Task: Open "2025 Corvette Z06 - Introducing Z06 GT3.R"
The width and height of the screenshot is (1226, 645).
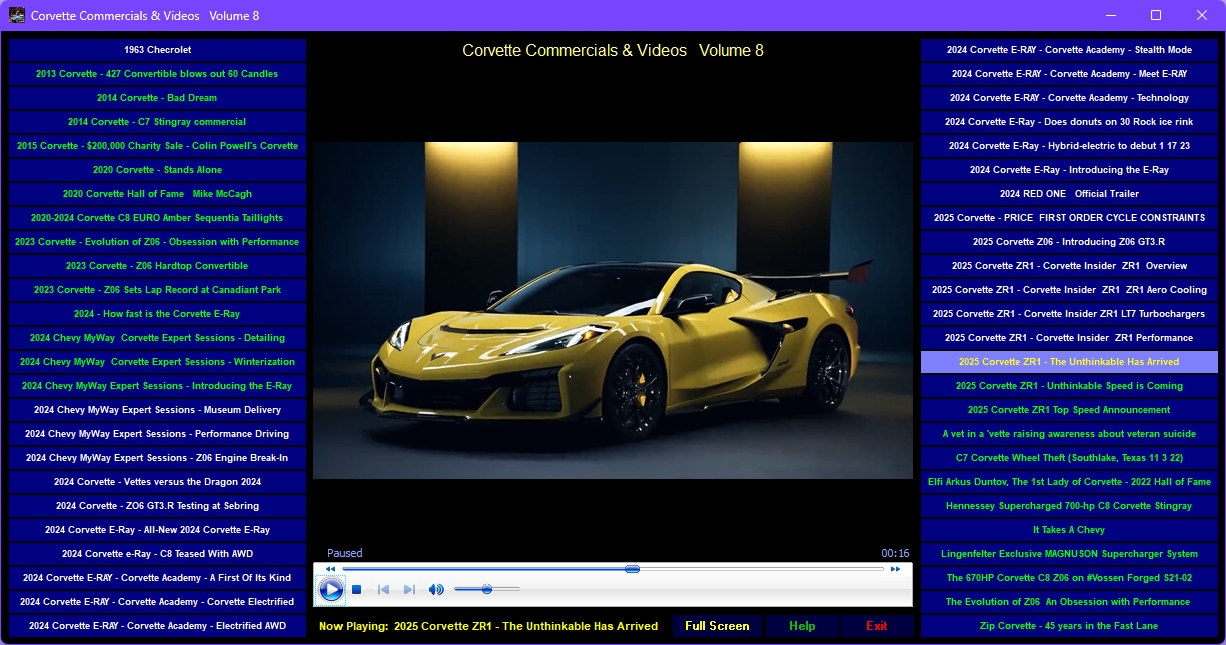Action: 1069,242
